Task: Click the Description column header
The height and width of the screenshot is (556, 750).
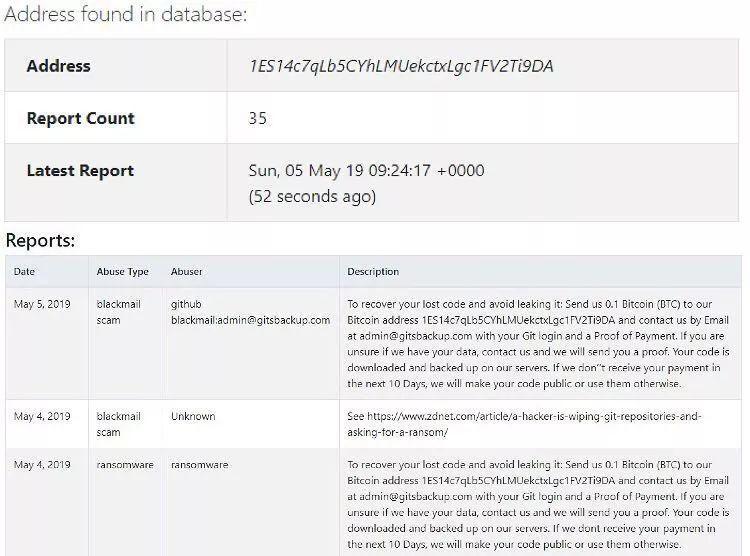Action: pos(373,271)
